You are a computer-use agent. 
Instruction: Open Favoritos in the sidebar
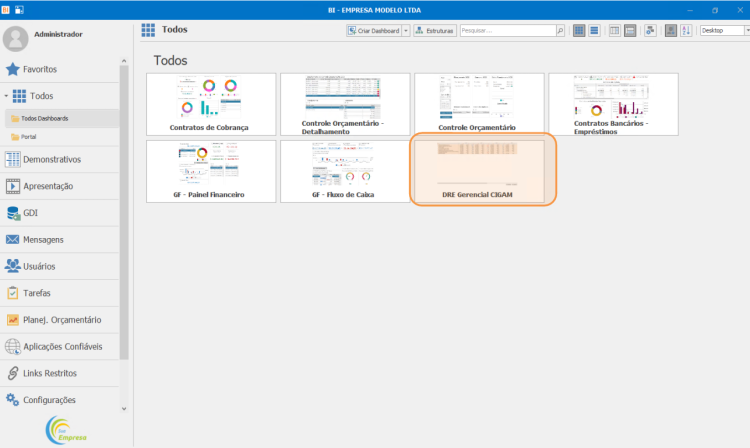tap(59, 69)
